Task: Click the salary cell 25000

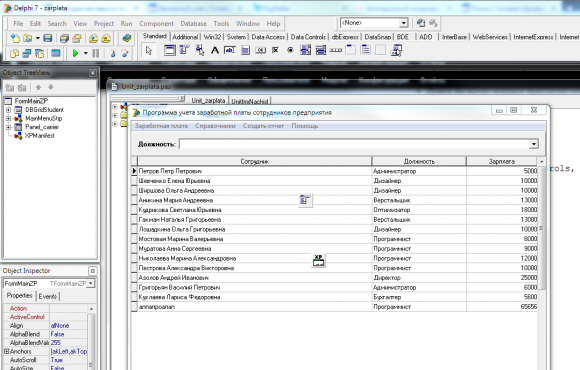Action: (x=502, y=278)
